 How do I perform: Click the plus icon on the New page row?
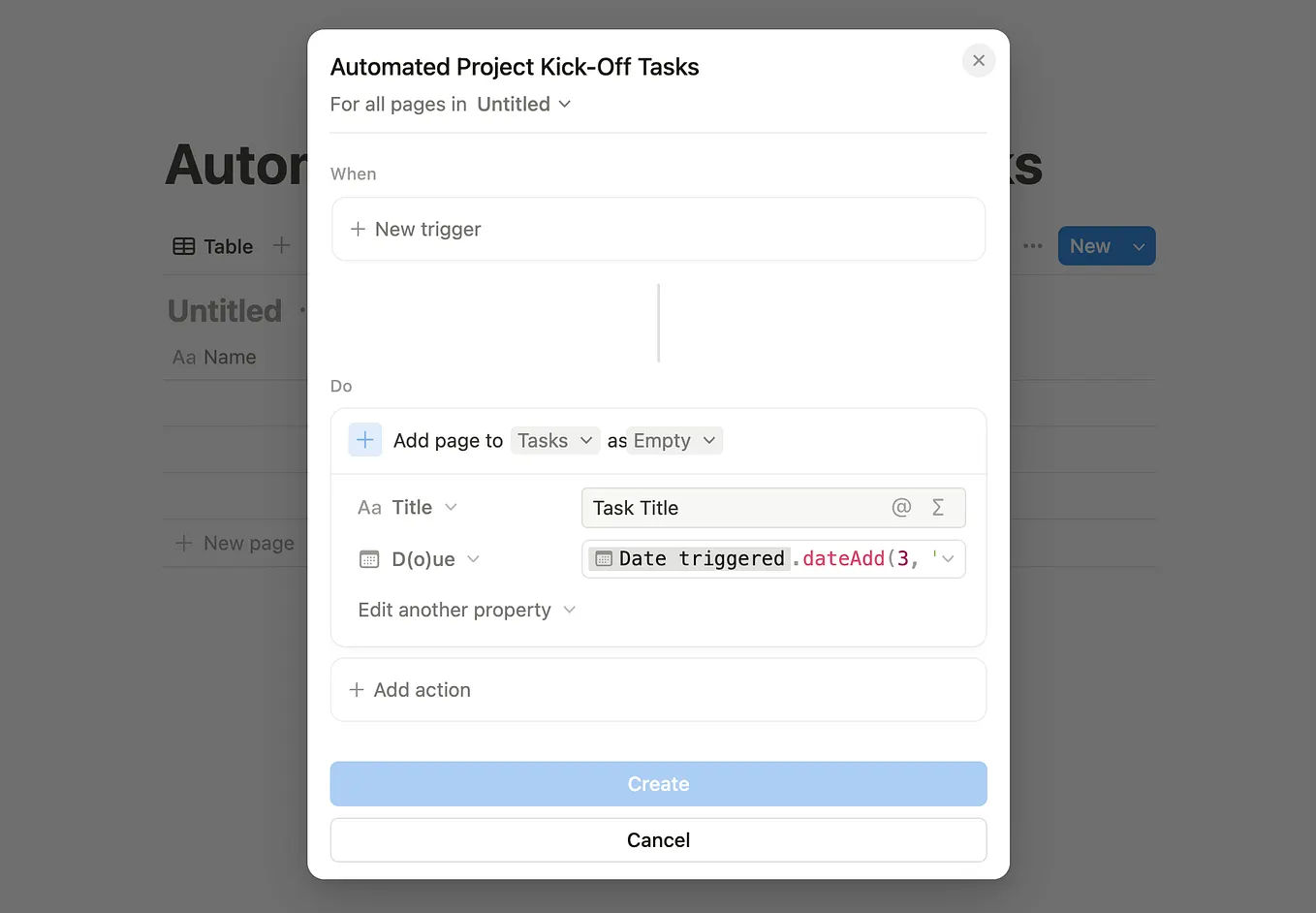pyautogui.click(x=184, y=543)
